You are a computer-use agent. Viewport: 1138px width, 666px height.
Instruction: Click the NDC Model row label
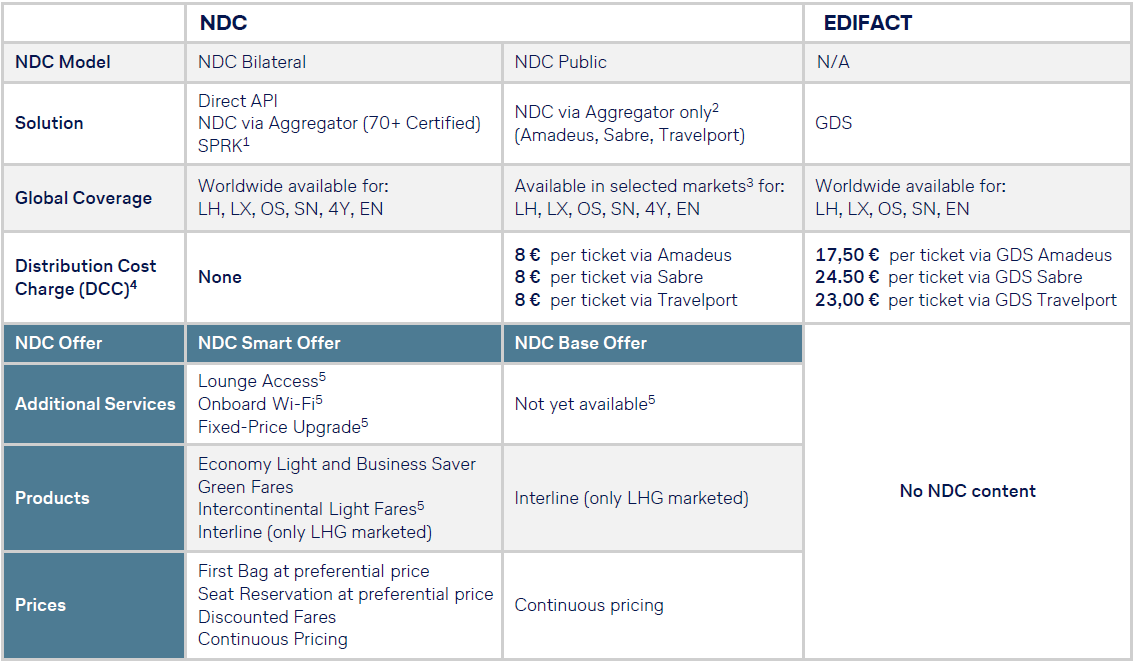[63, 62]
